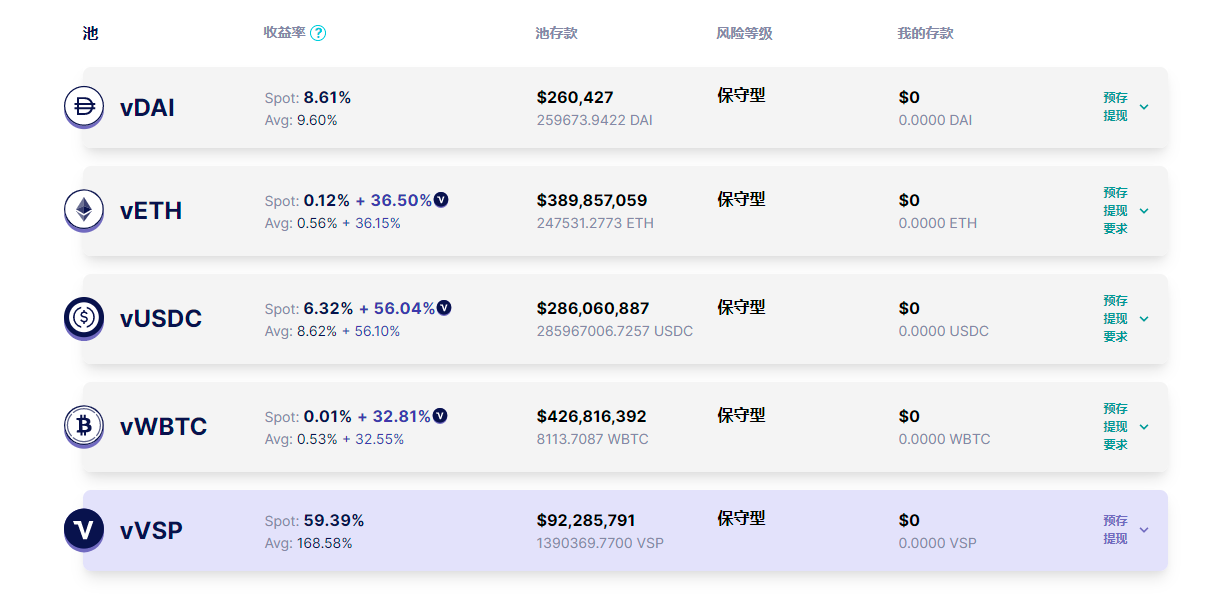The image size is (1207, 600).
Task: Expand the vETH pool row chevron
Action: pos(1144,211)
